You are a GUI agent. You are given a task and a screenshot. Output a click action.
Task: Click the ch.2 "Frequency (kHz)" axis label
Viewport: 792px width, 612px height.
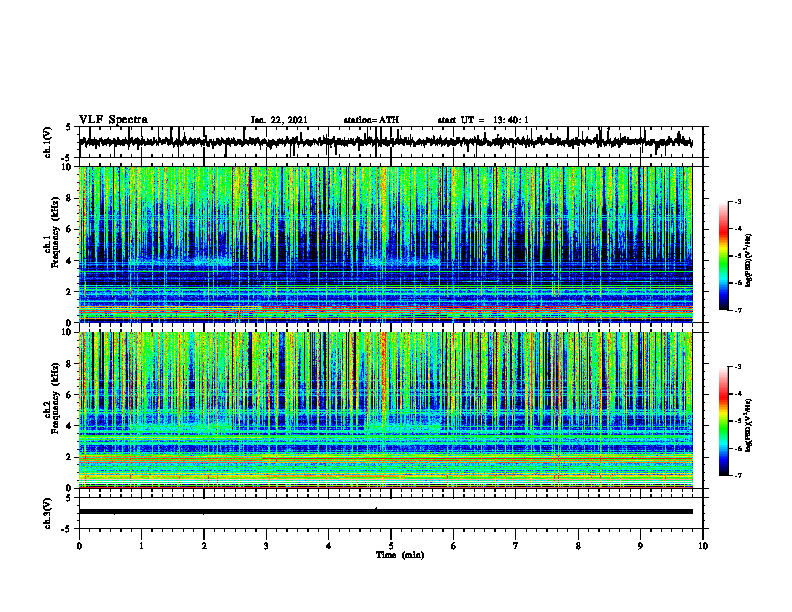click(56, 398)
